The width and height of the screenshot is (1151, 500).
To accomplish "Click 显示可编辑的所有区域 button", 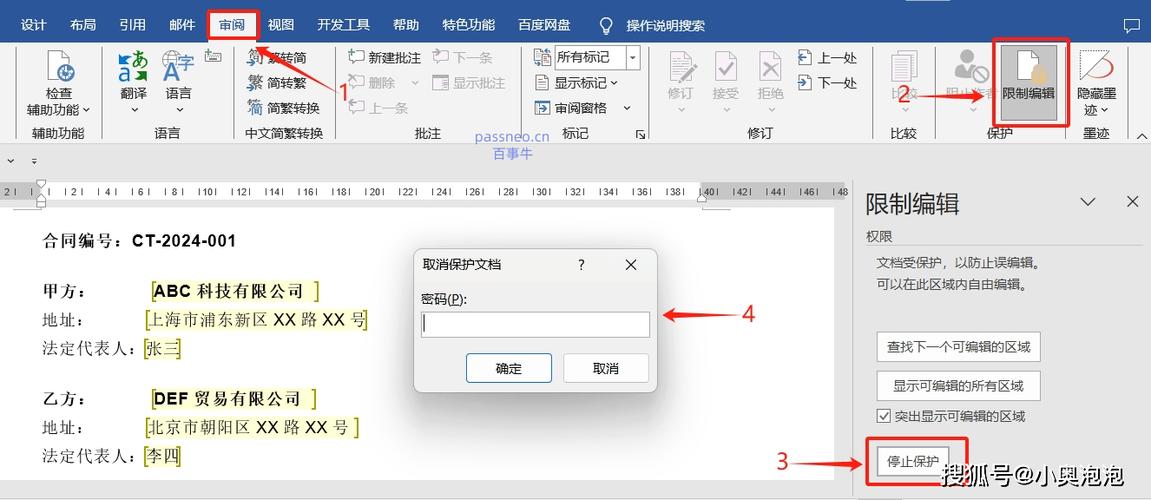I will (x=959, y=385).
